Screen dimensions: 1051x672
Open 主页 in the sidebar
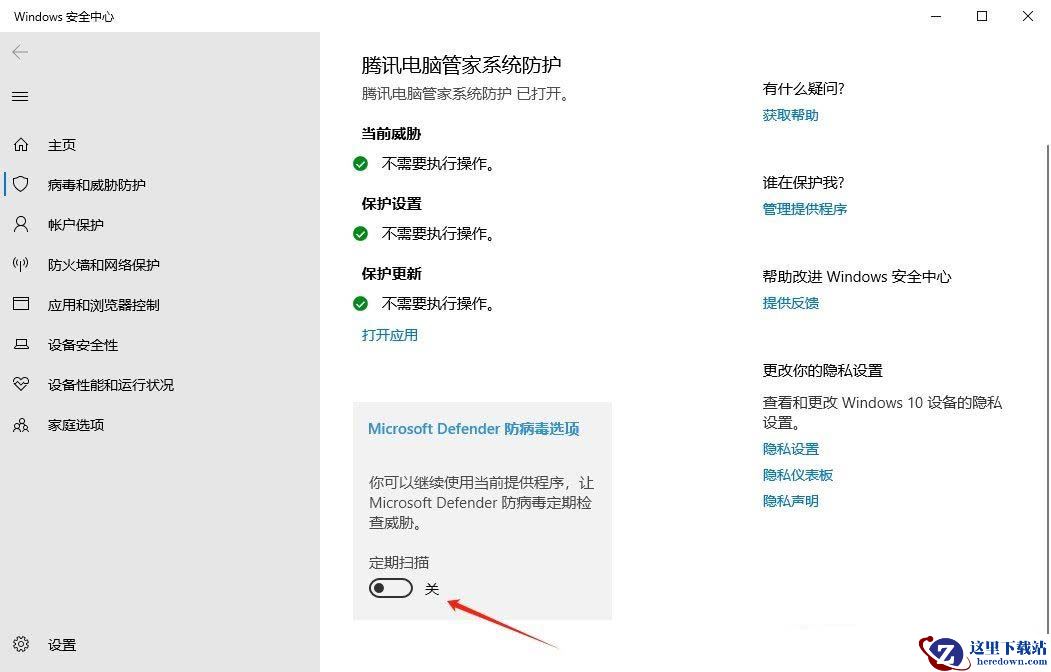click(x=62, y=145)
